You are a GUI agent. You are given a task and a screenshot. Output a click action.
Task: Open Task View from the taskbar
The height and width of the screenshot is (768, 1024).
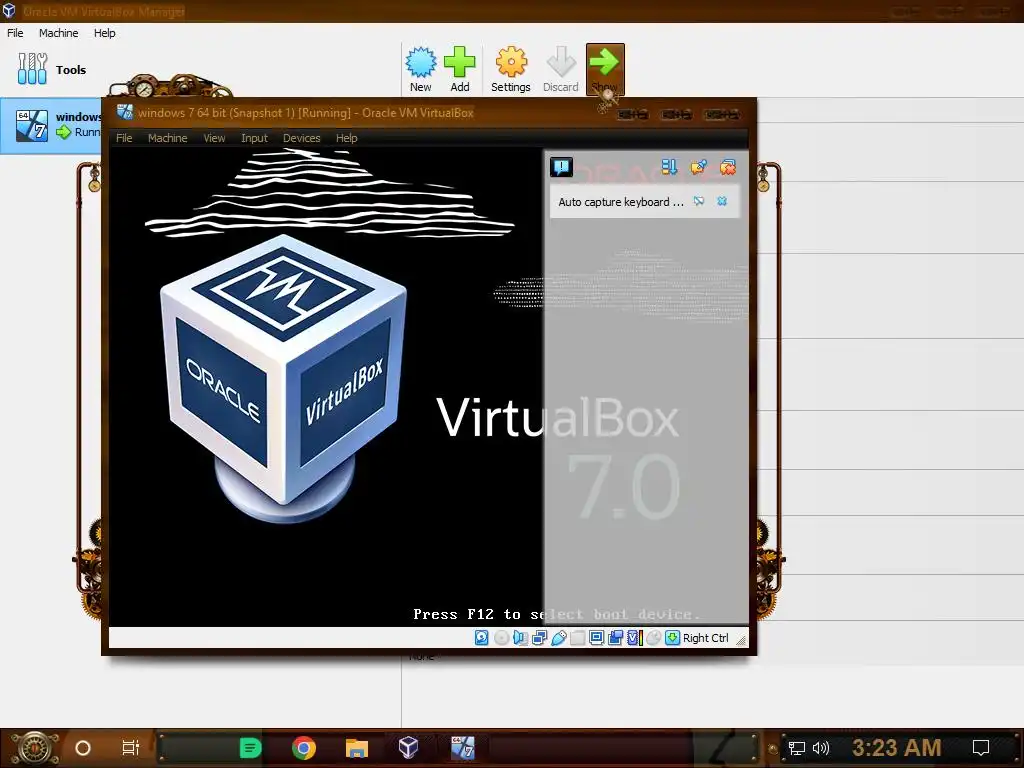131,748
